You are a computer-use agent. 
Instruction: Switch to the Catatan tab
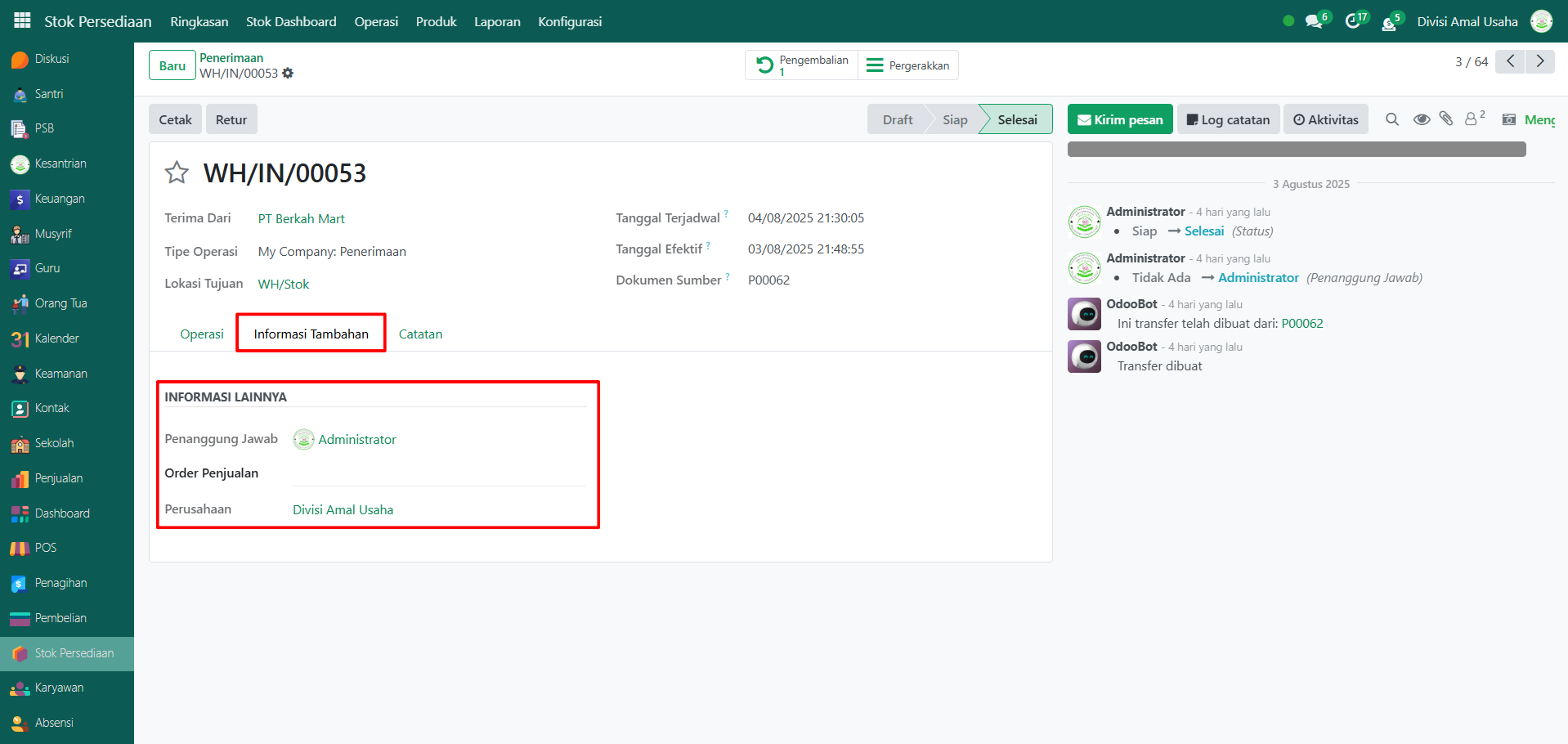pos(420,334)
